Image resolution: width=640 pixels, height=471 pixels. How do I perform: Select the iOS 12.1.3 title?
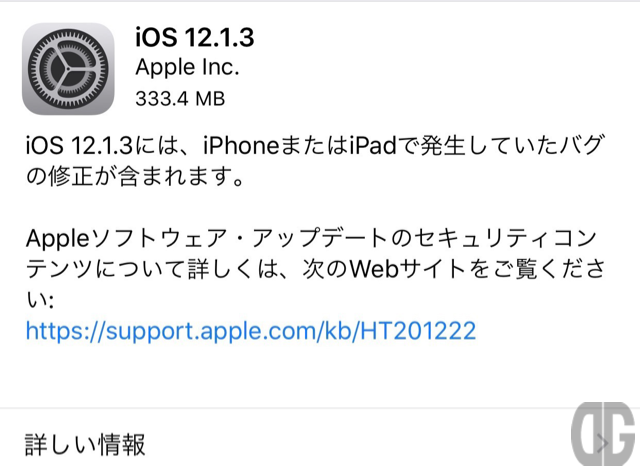click(x=195, y=37)
